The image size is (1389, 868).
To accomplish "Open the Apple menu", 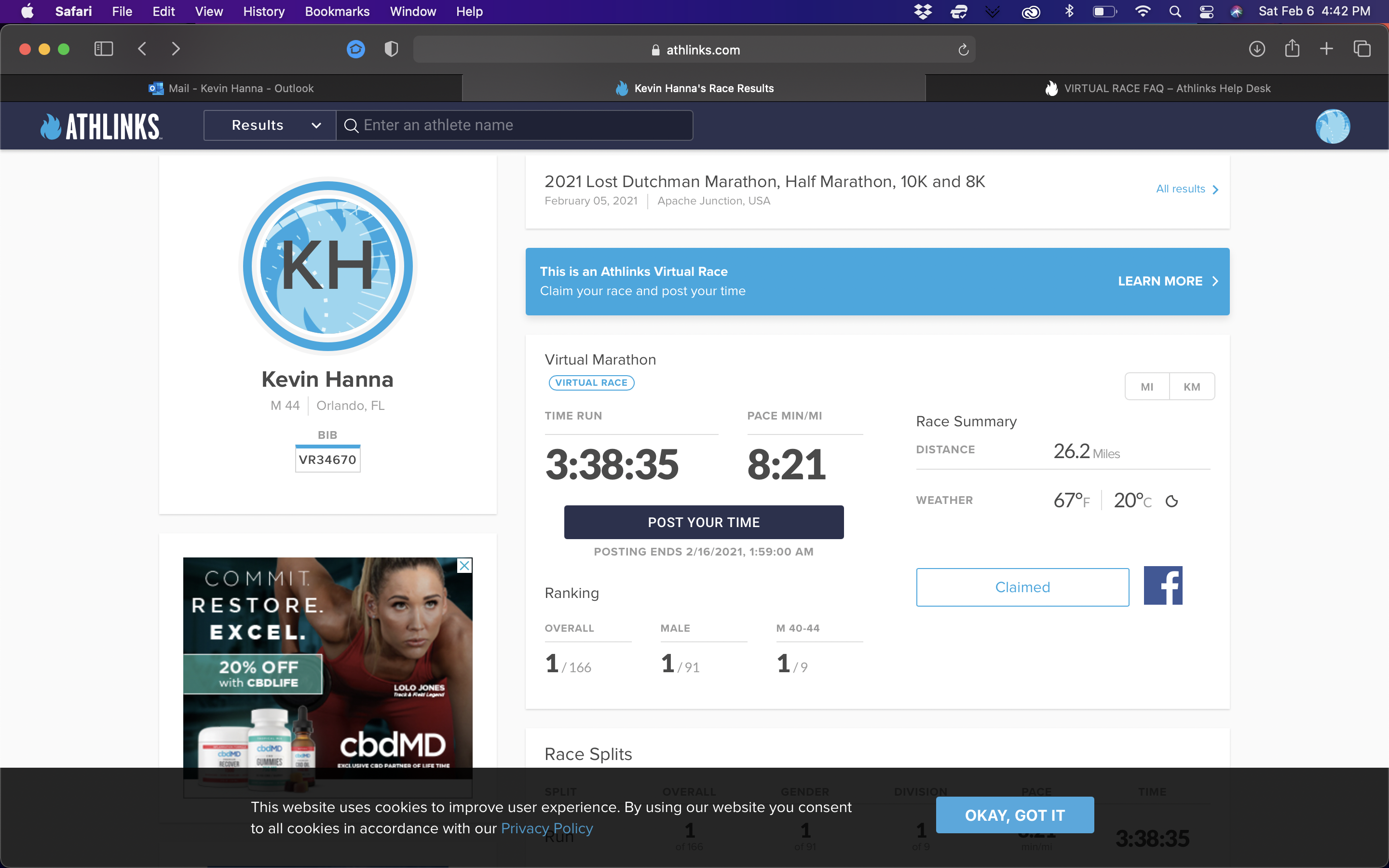I will coord(27,12).
